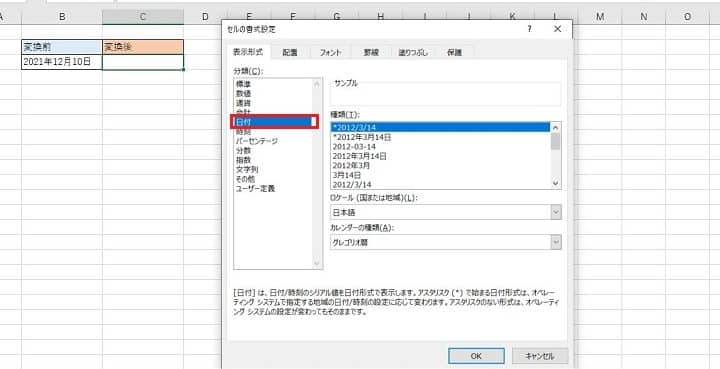Close the cell format dialog
This screenshot has height=369, width=720.
[x=558, y=29]
